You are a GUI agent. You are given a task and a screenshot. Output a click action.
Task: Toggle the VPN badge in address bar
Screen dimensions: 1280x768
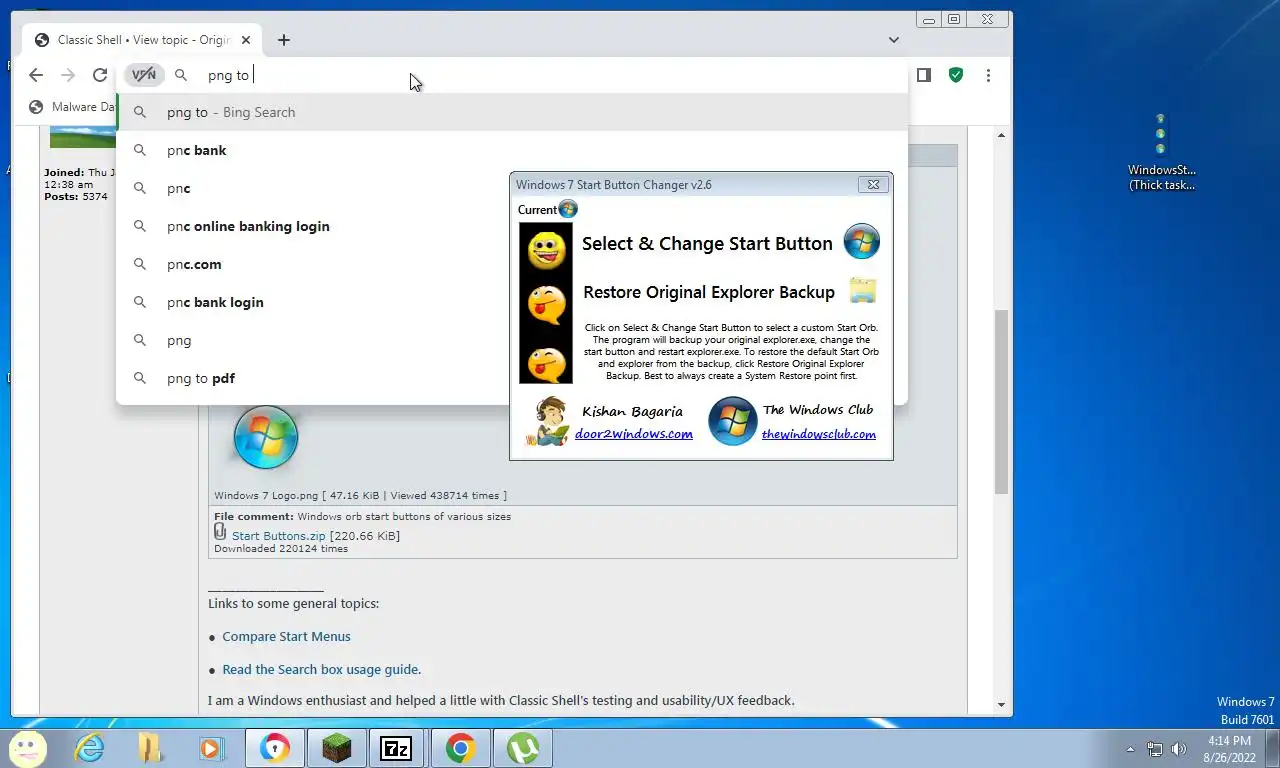(144, 75)
